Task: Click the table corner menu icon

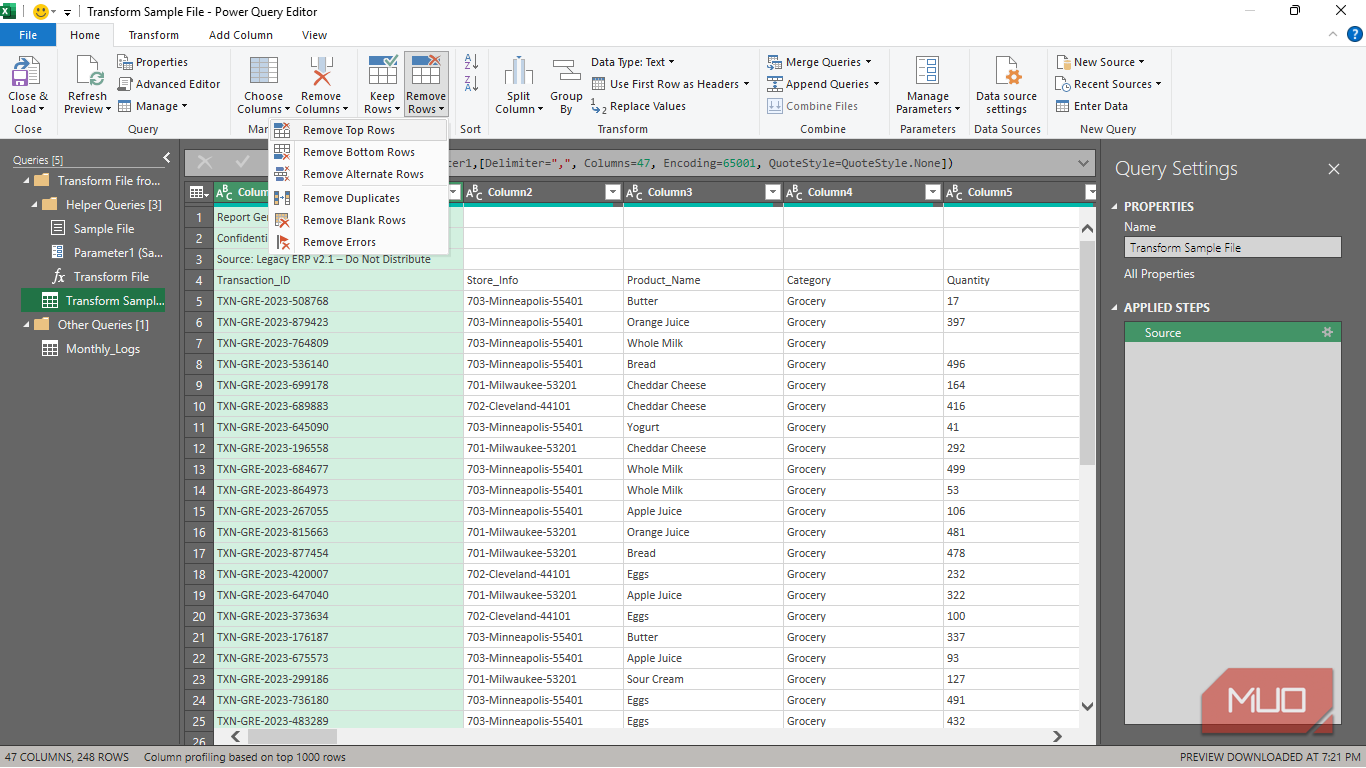Action: pyautogui.click(x=199, y=192)
